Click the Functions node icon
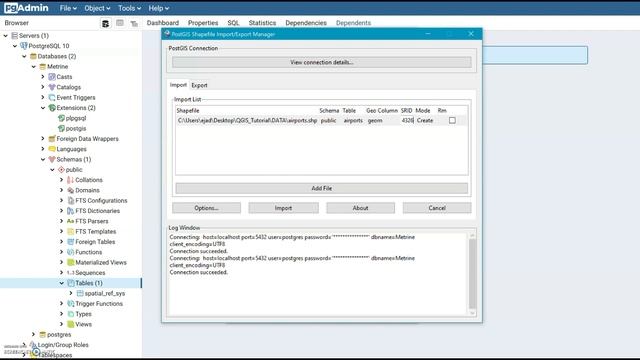640x360 pixels. coord(71,252)
